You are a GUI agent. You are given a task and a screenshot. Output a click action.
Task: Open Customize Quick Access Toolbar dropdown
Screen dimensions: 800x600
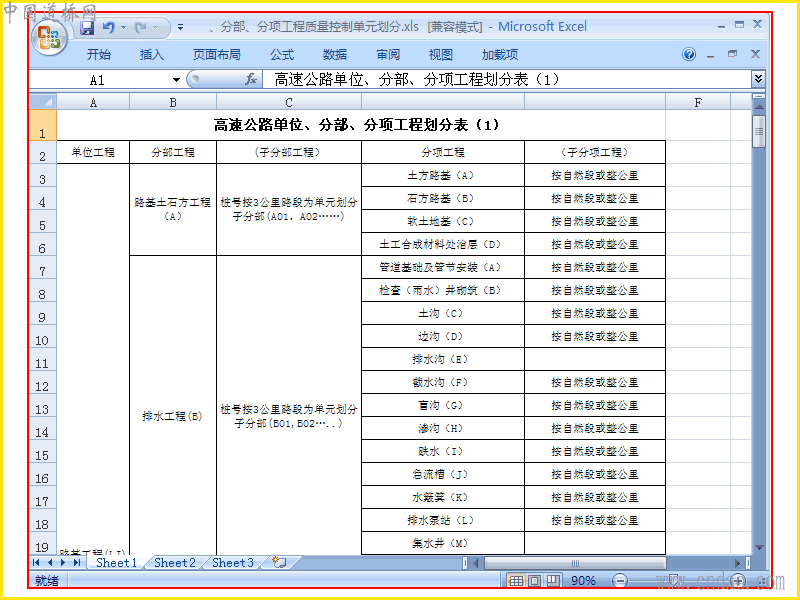point(180,28)
